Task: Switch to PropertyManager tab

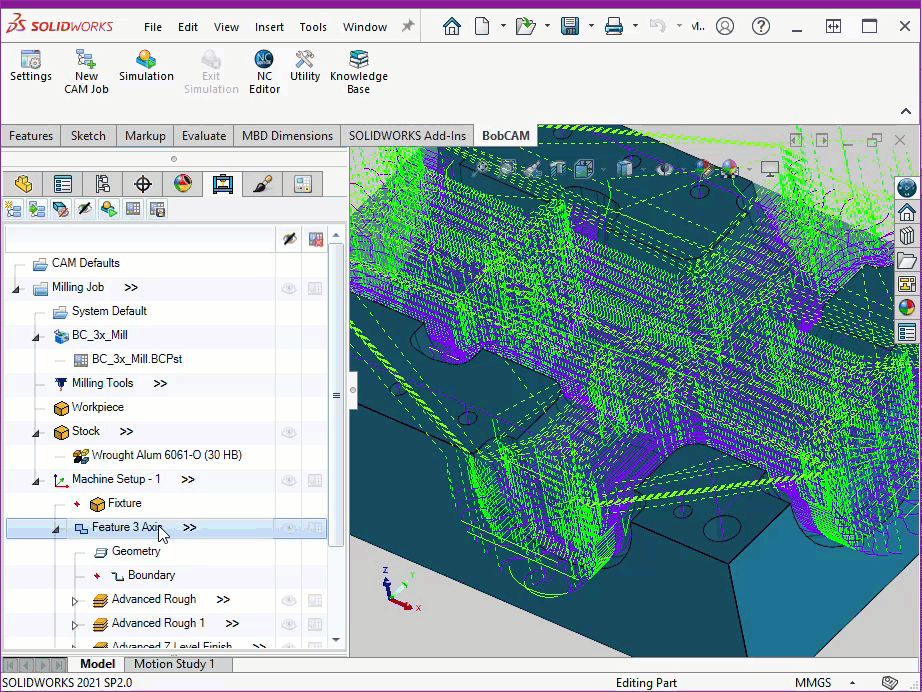Action: click(63, 184)
